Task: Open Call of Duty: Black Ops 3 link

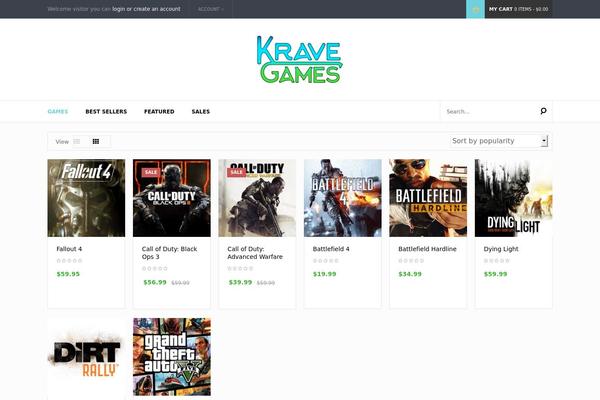Action: coord(170,253)
